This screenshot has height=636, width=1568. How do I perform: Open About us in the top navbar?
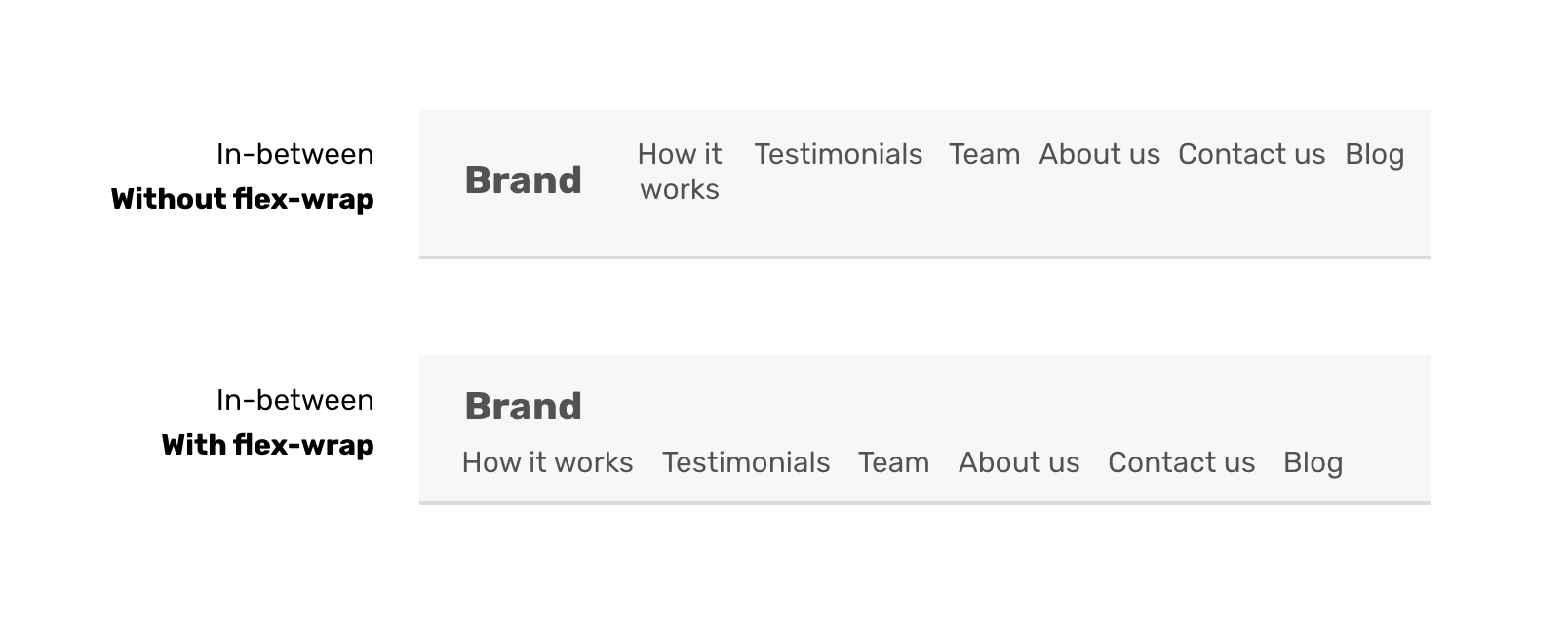[x=1099, y=154]
